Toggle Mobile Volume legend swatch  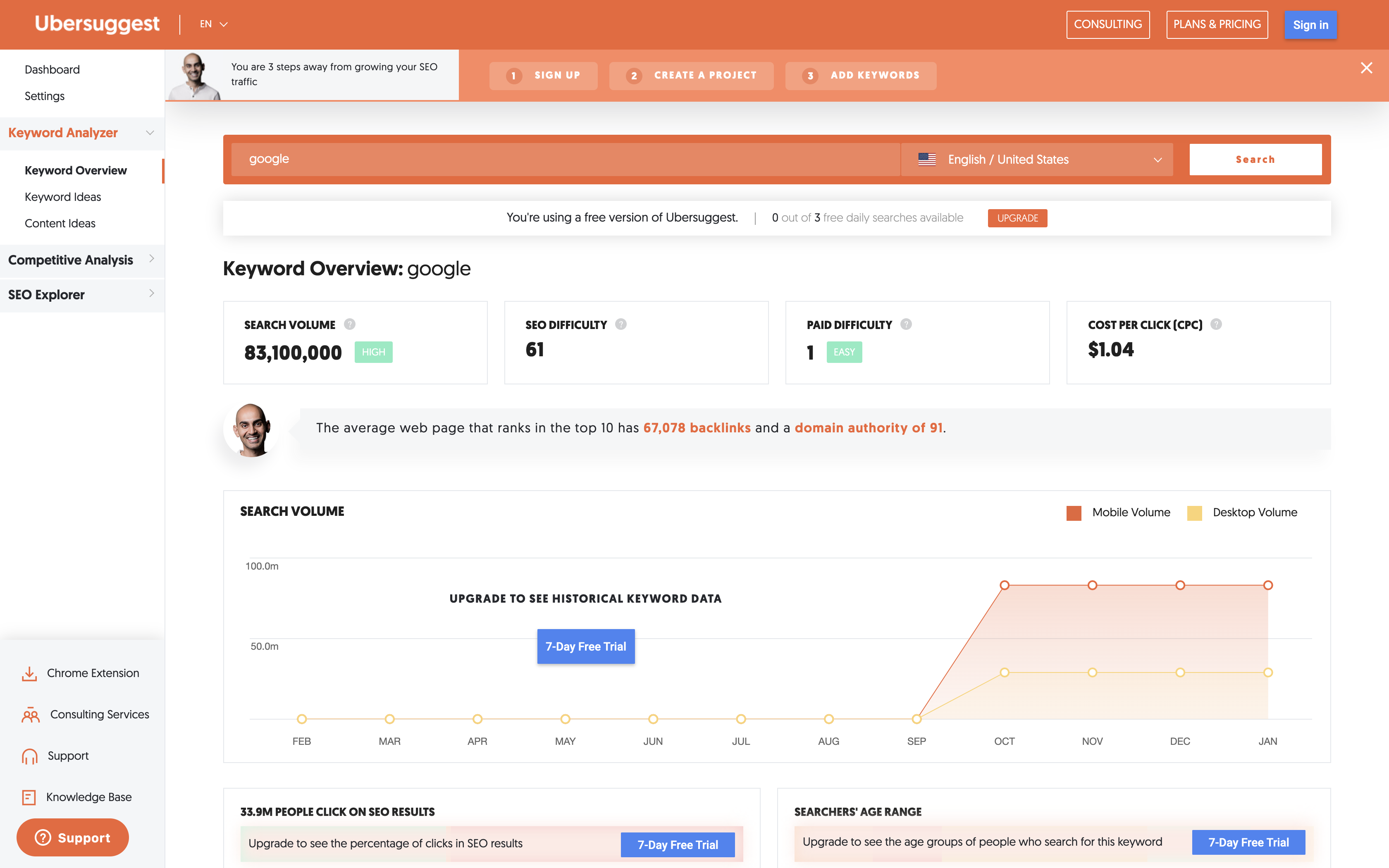click(1073, 513)
